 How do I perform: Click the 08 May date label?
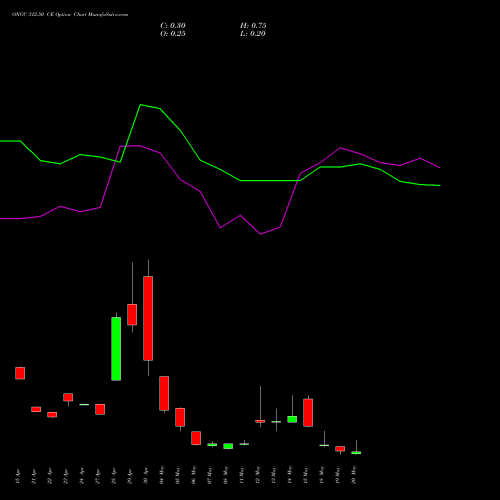coord(226,475)
